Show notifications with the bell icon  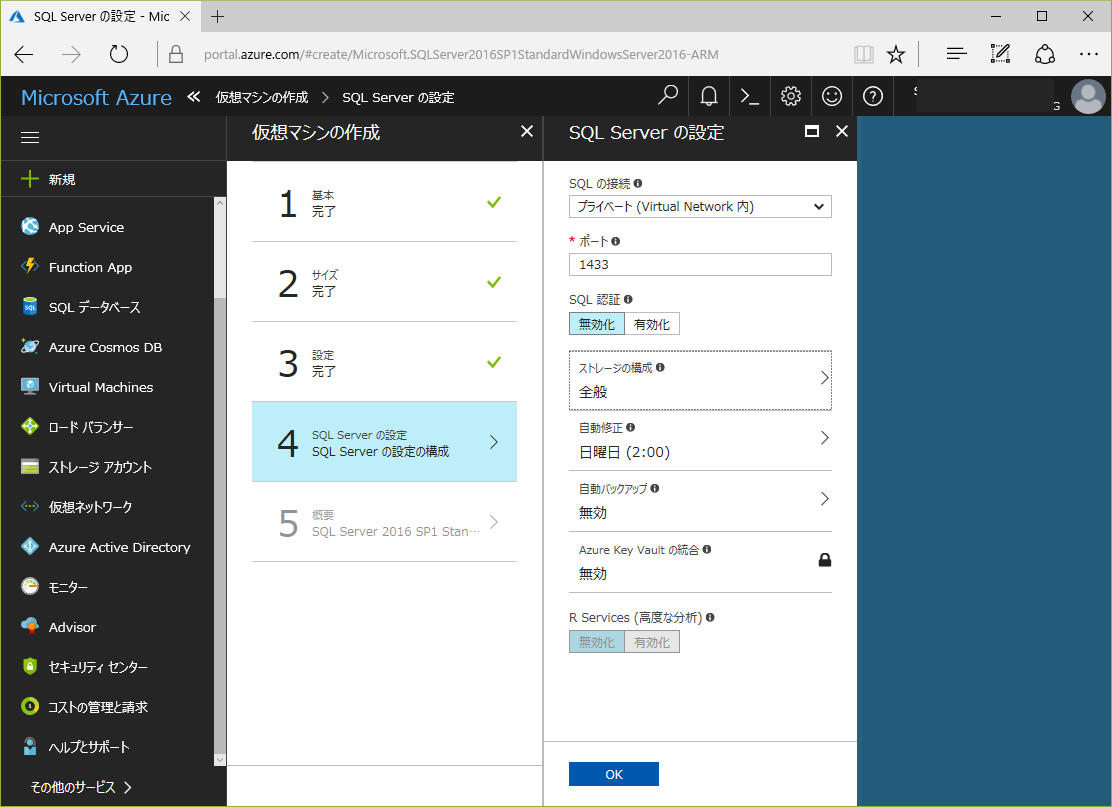tap(708, 96)
